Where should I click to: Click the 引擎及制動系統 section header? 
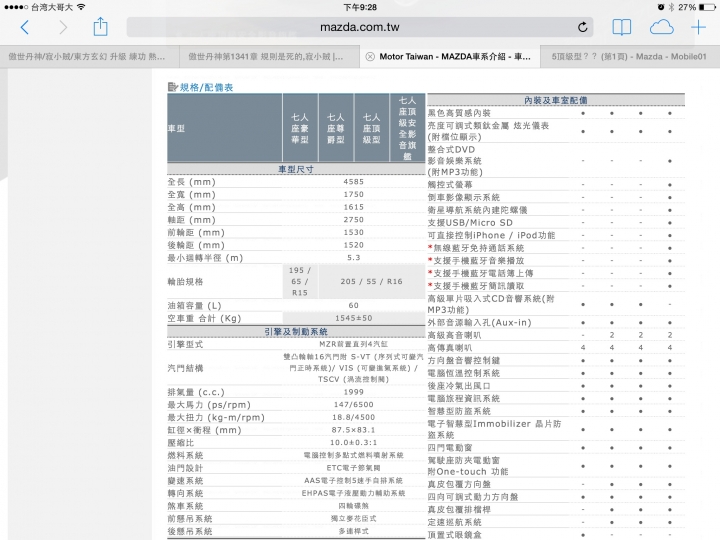296,332
